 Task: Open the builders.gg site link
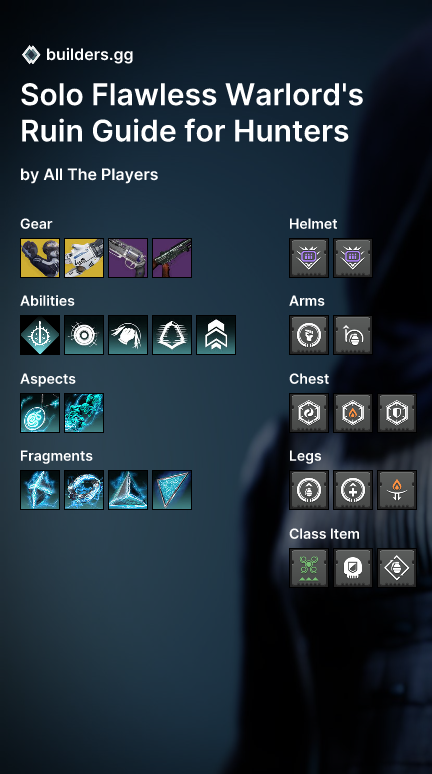(89, 55)
